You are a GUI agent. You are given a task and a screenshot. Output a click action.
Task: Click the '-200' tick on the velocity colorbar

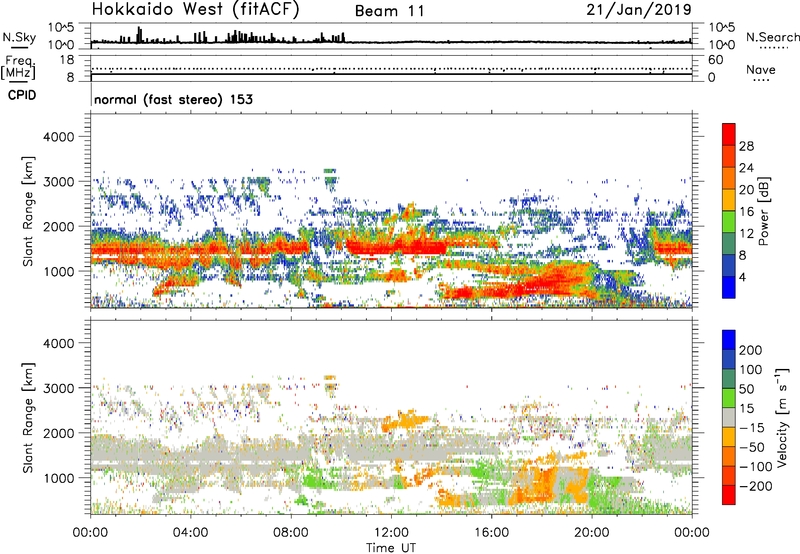tap(756, 486)
